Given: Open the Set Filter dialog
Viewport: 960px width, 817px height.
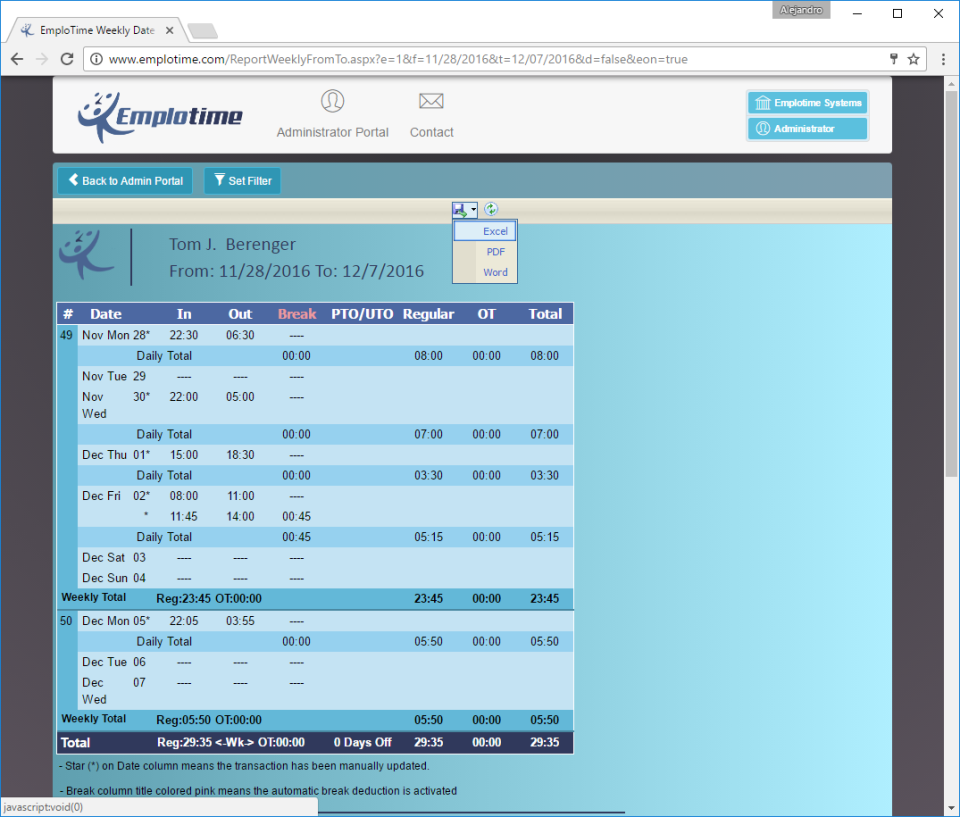Looking at the screenshot, I should pyautogui.click(x=242, y=180).
